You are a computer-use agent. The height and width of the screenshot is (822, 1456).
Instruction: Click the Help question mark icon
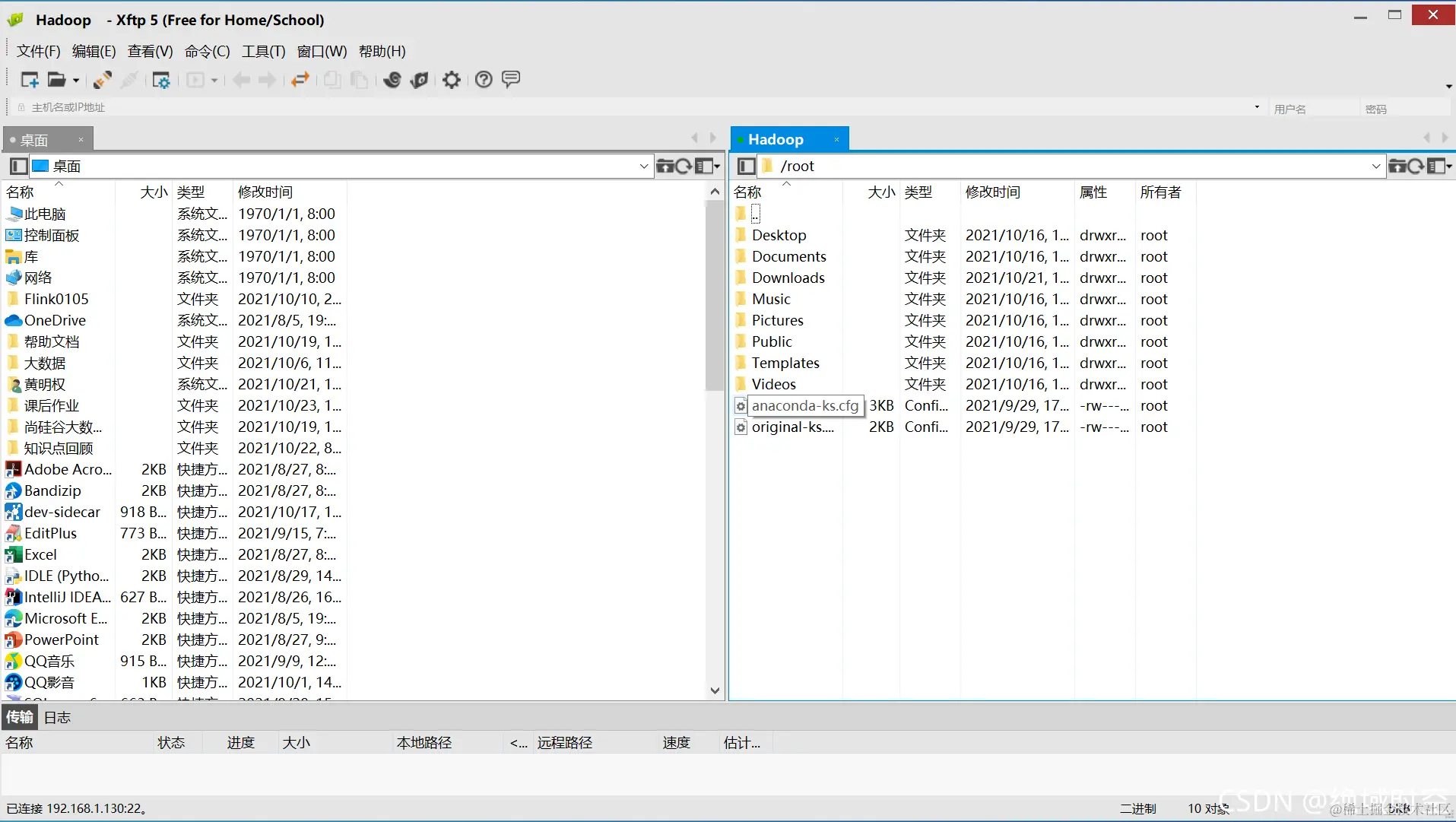click(484, 80)
